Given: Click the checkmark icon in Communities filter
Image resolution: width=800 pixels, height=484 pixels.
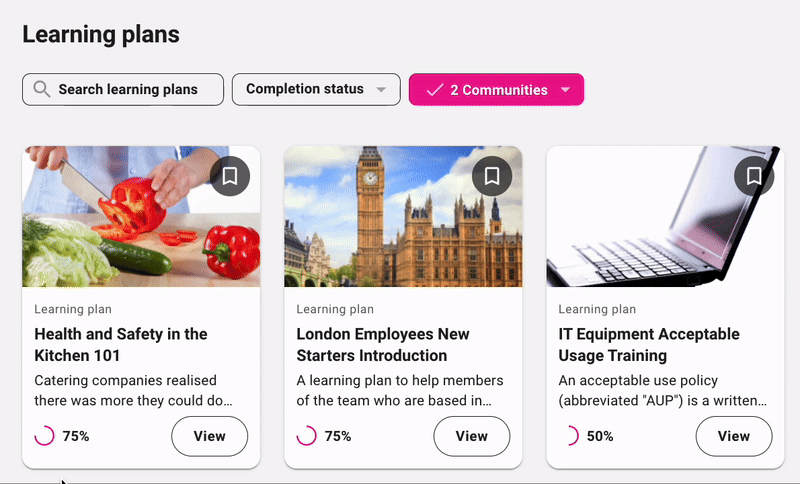Looking at the screenshot, I should coord(435,90).
